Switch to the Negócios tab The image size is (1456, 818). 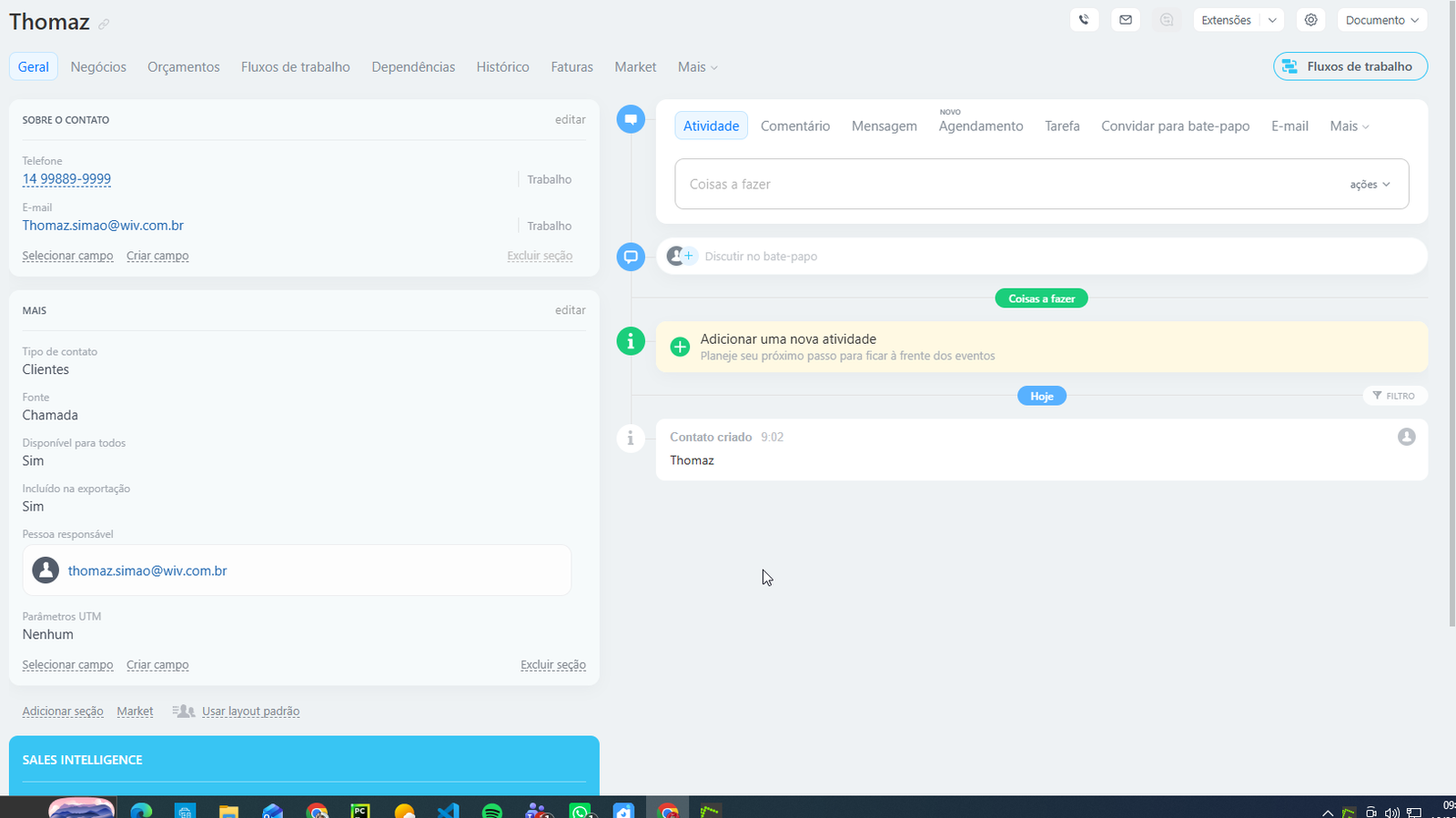point(98,67)
